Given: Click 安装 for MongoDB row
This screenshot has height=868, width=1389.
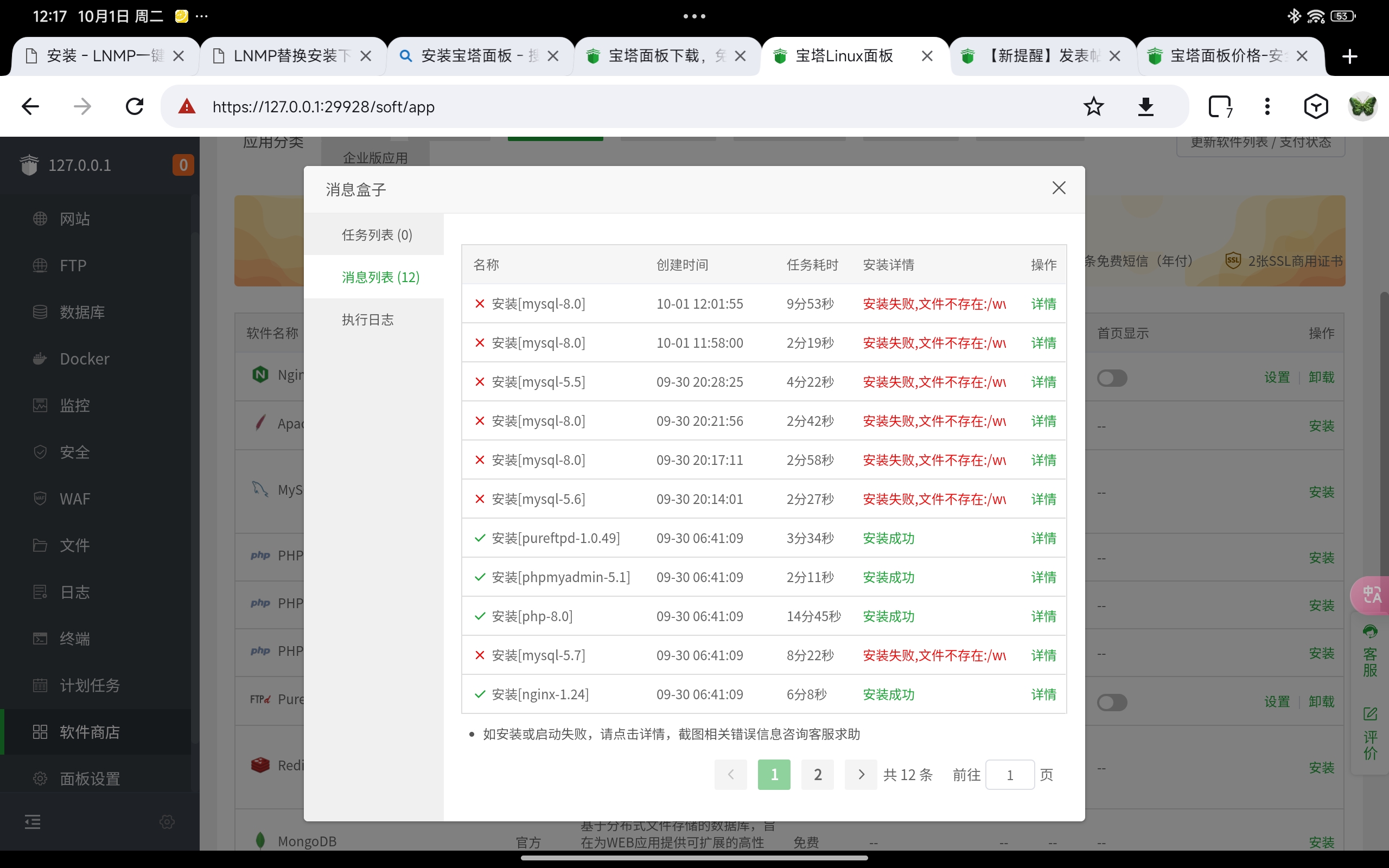Looking at the screenshot, I should [x=1321, y=842].
